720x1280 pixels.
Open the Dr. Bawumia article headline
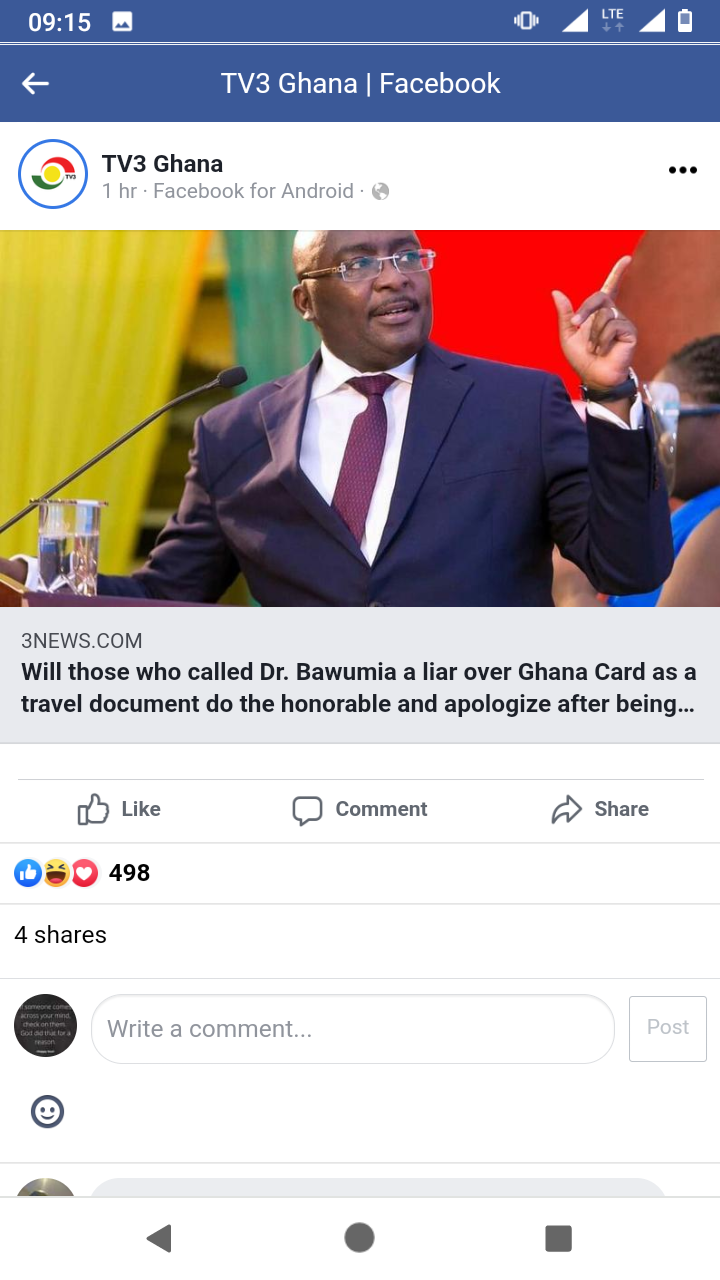click(x=359, y=688)
